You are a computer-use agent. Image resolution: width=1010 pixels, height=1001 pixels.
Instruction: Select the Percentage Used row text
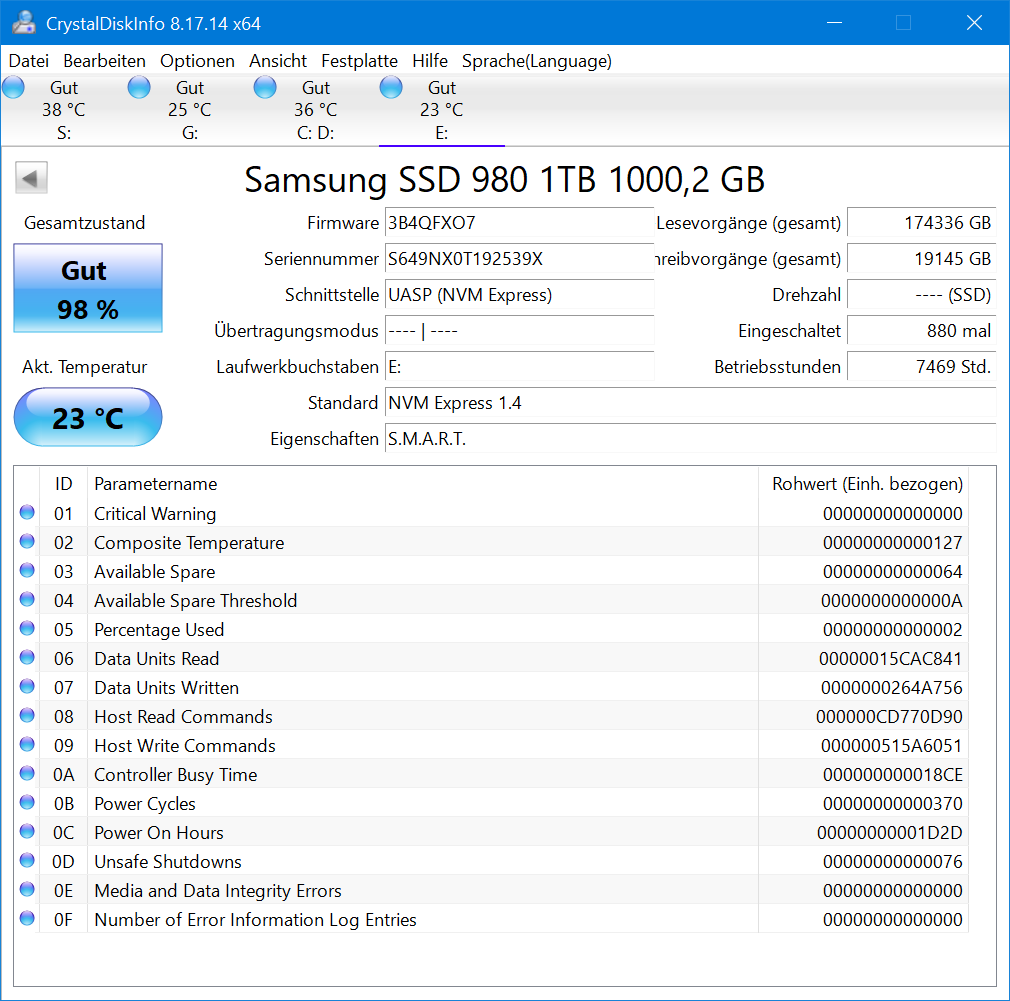click(x=159, y=629)
